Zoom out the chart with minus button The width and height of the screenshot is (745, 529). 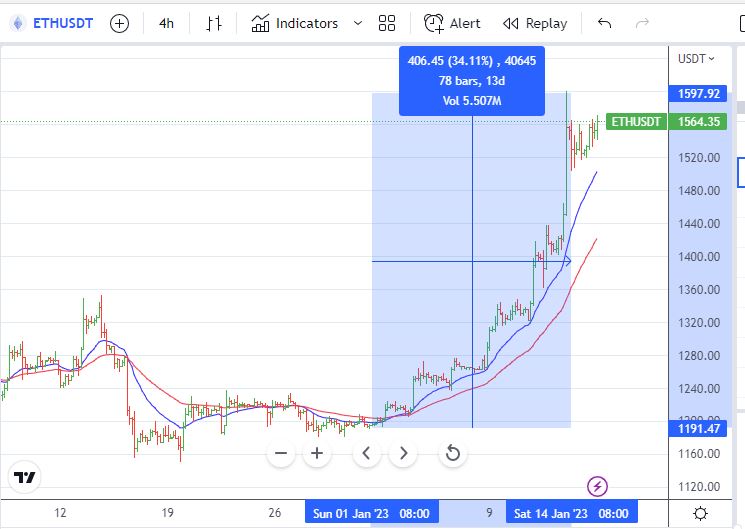coord(281,453)
